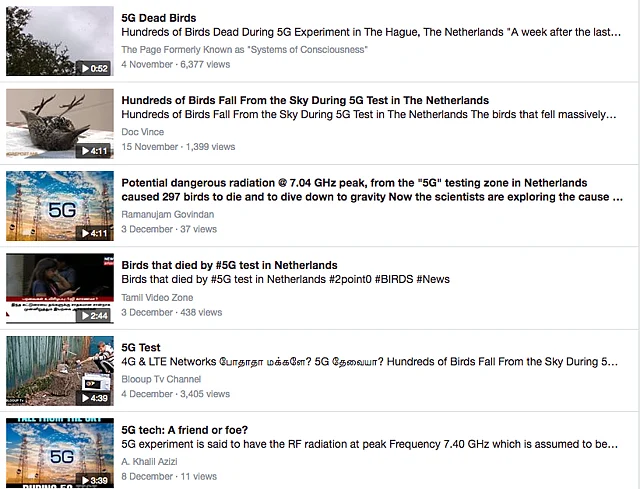
Task: Open 'Birds that died by #5G test' title
Action: [229, 265]
